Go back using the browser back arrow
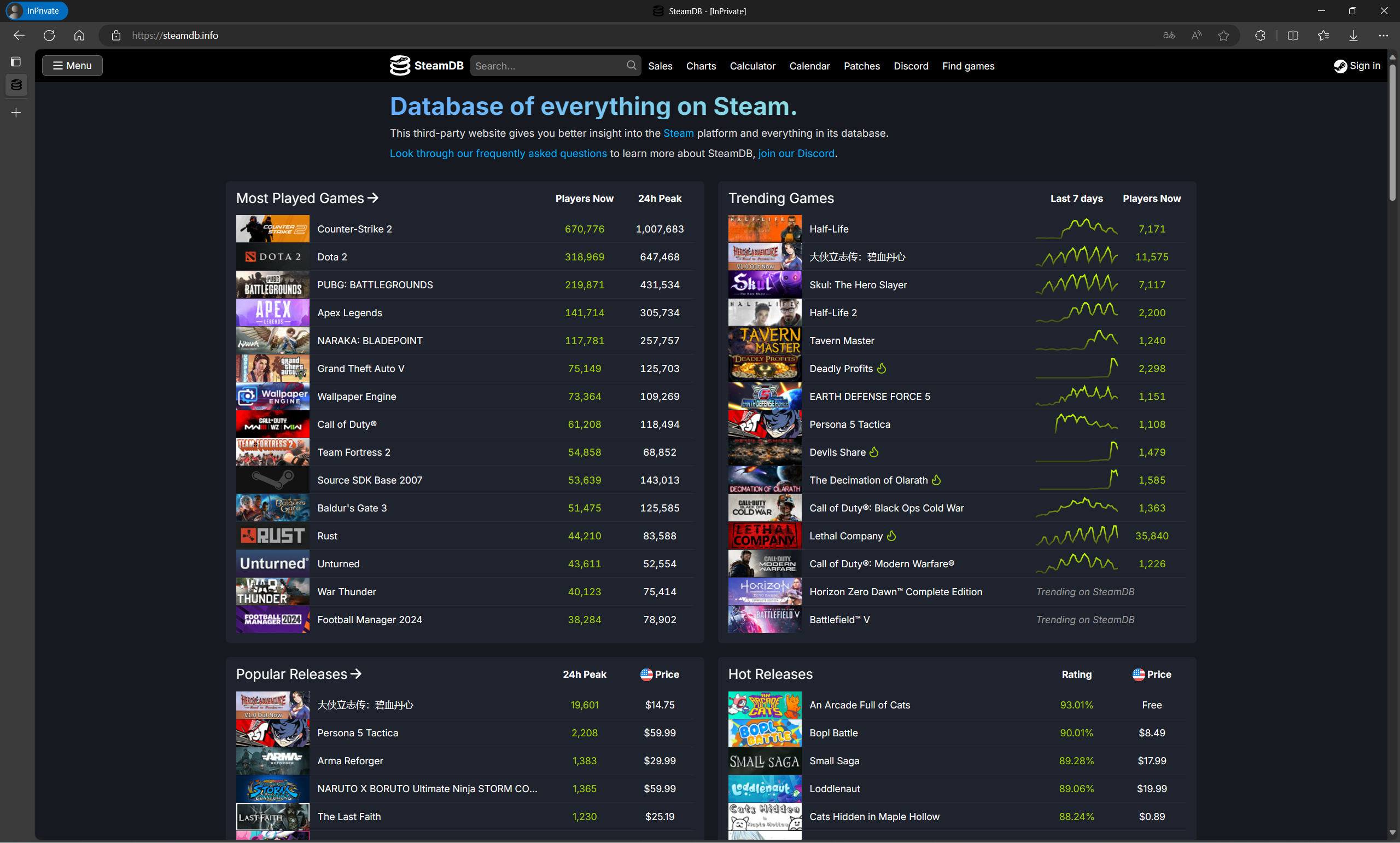 (x=19, y=35)
